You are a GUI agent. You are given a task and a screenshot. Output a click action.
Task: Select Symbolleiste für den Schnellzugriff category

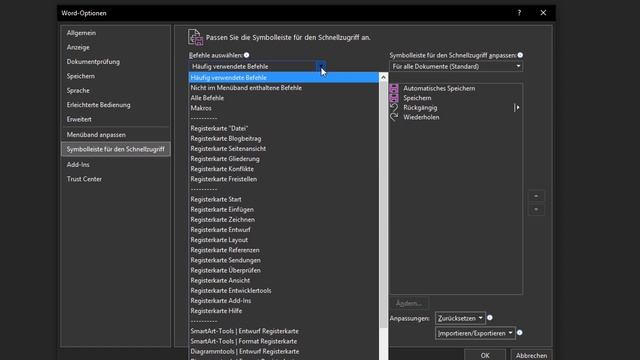(x=116, y=149)
